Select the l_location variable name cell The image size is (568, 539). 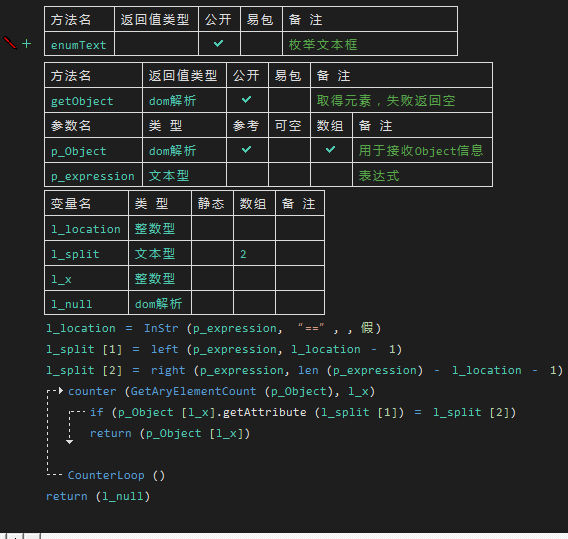pos(86,228)
